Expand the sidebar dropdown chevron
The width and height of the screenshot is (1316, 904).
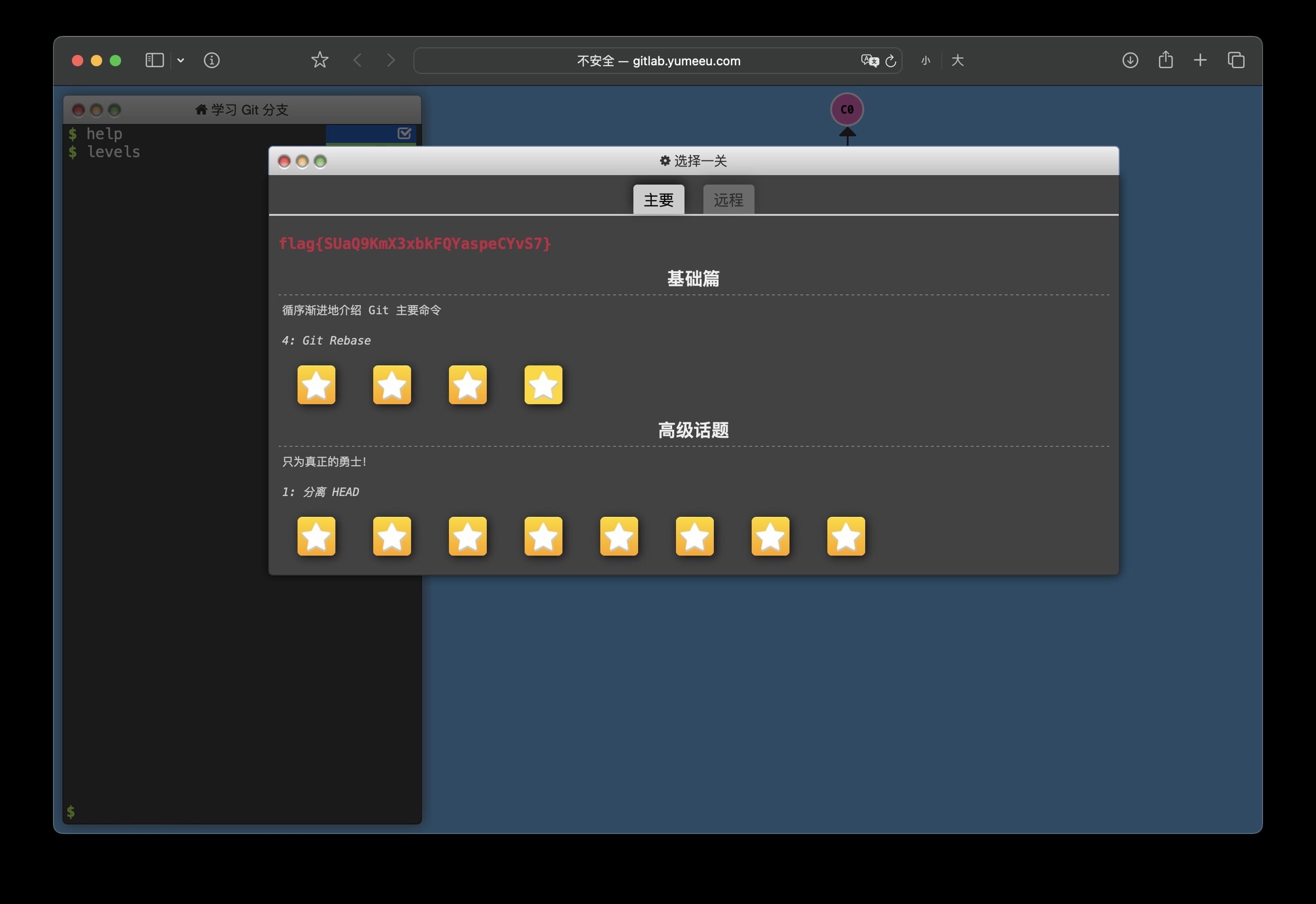tap(181, 60)
